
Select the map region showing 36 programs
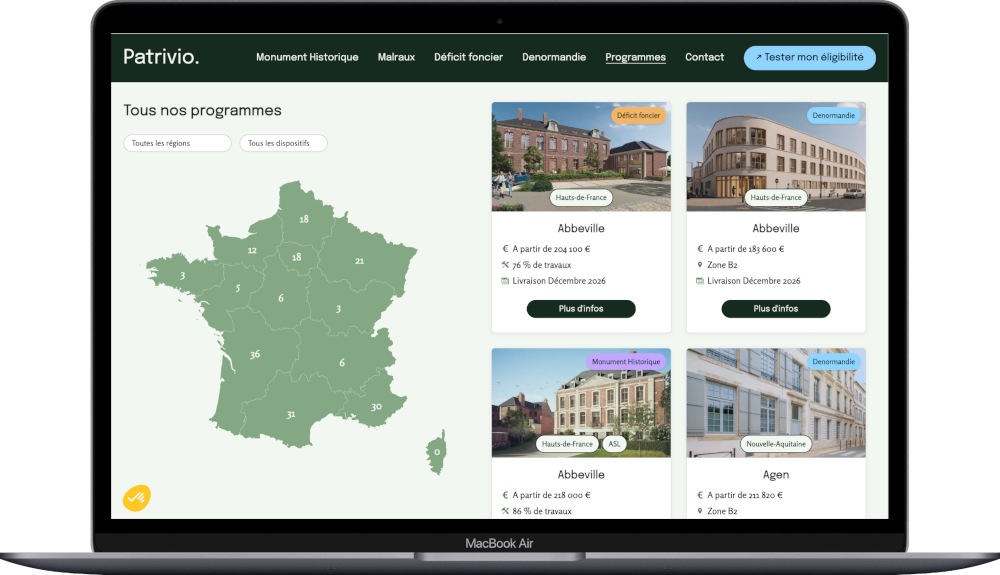coord(255,355)
